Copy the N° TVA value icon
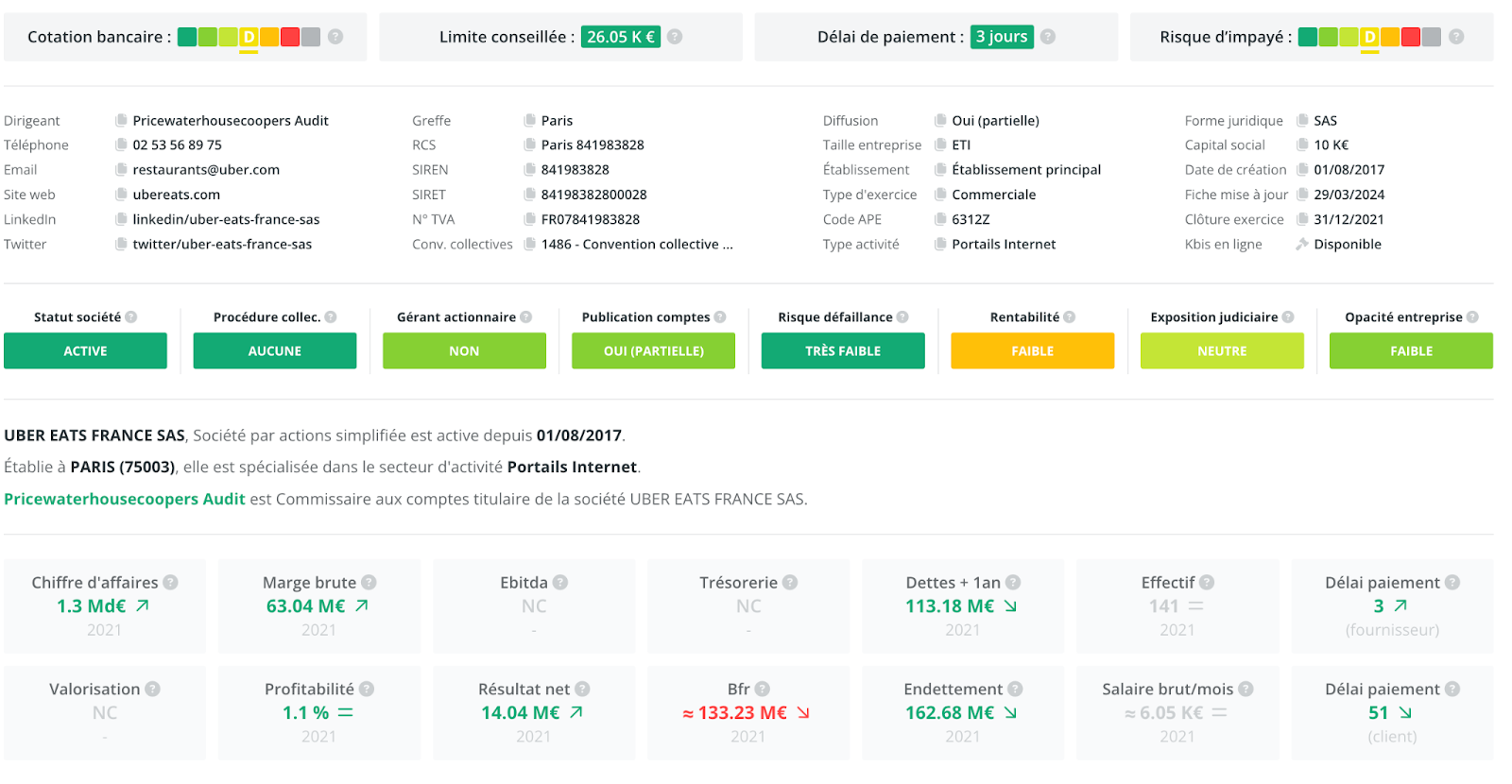 (x=530, y=219)
